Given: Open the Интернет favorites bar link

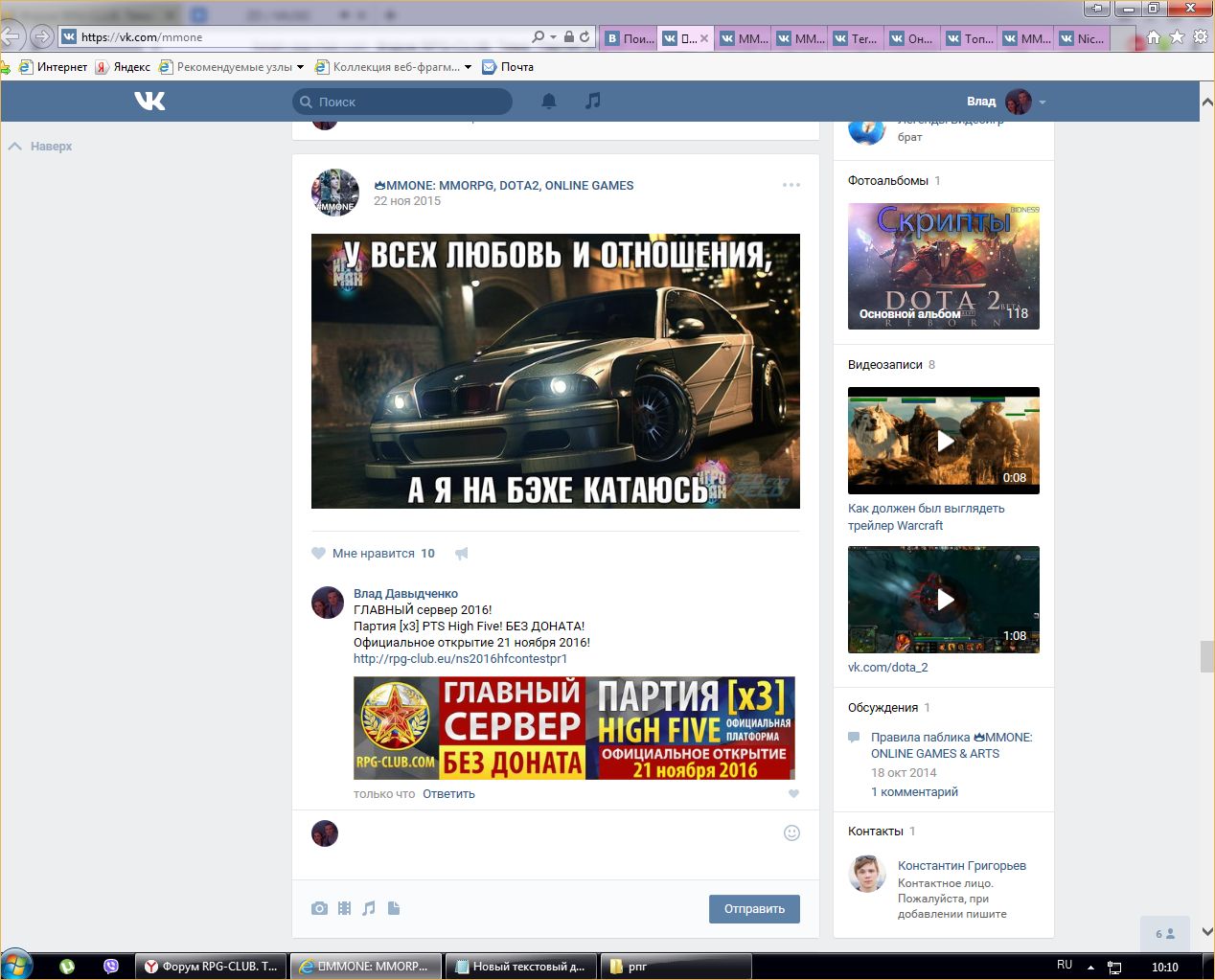Looking at the screenshot, I should click(54, 67).
